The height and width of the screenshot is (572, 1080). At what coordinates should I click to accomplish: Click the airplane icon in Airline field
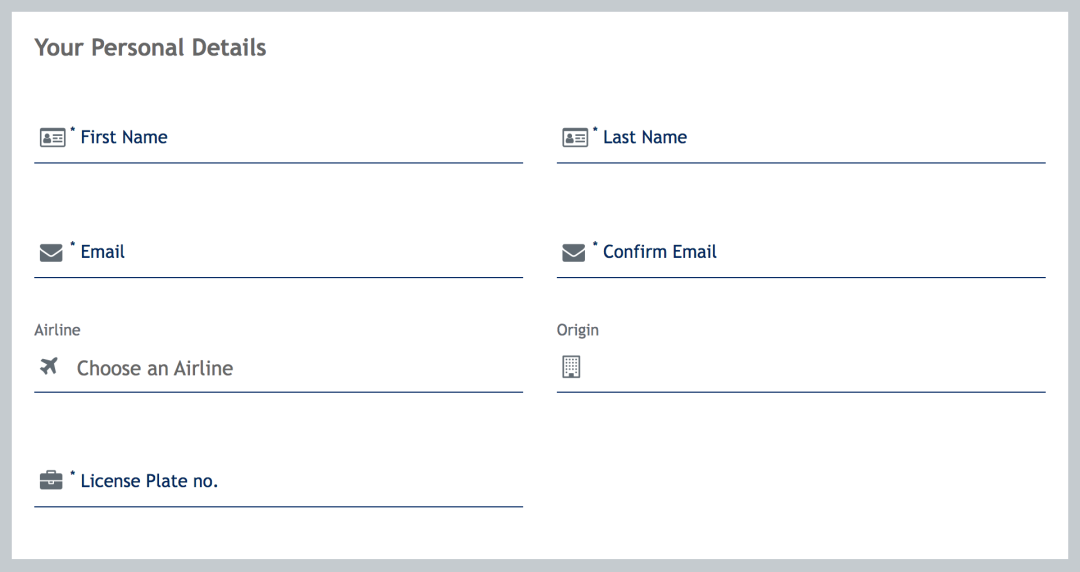(49, 366)
